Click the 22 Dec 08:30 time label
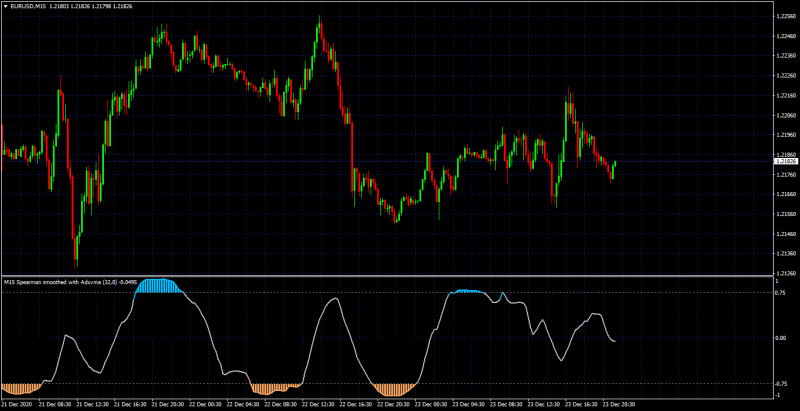The width and height of the screenshot is (800, 411). coord(282,403)
